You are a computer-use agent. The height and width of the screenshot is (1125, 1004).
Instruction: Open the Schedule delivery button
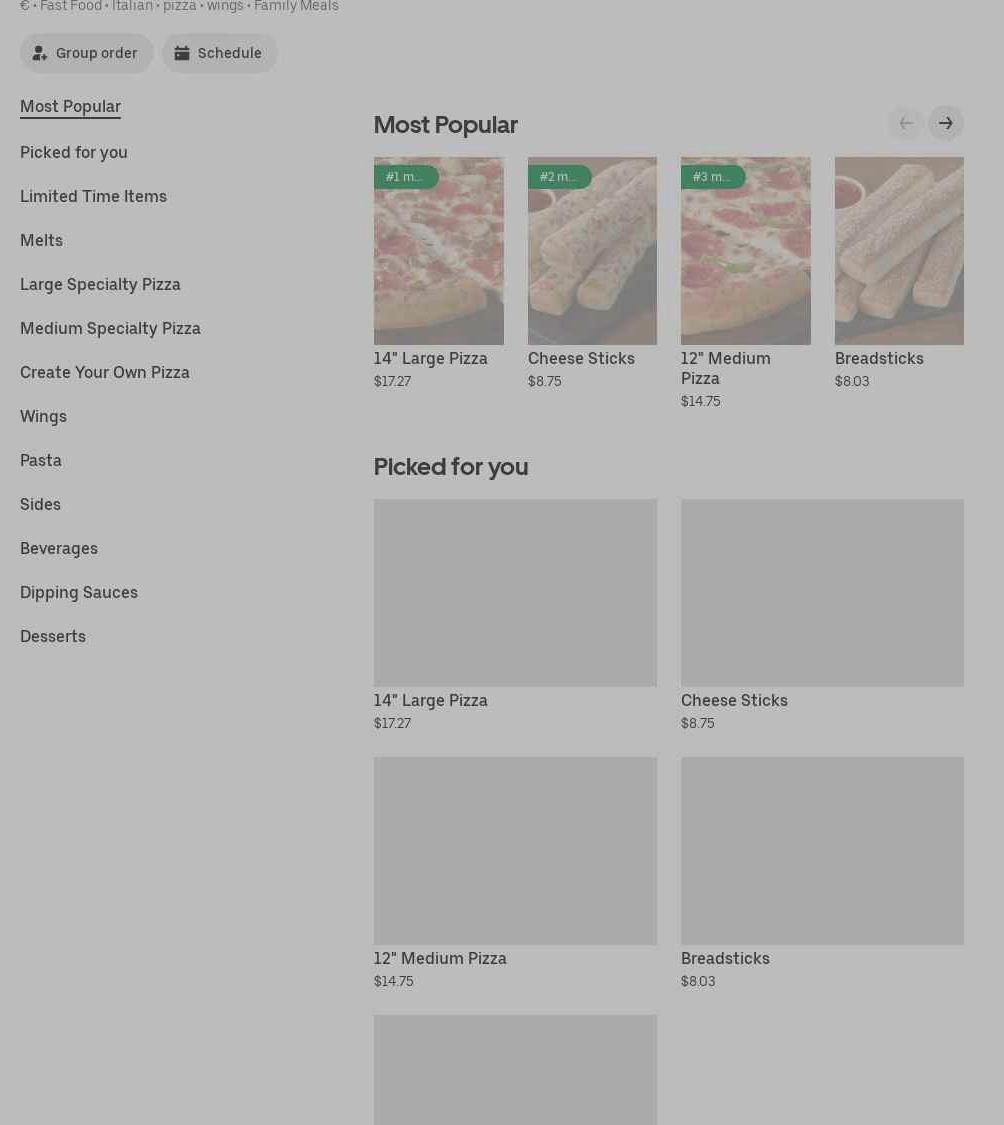click(x=219, y=53)
